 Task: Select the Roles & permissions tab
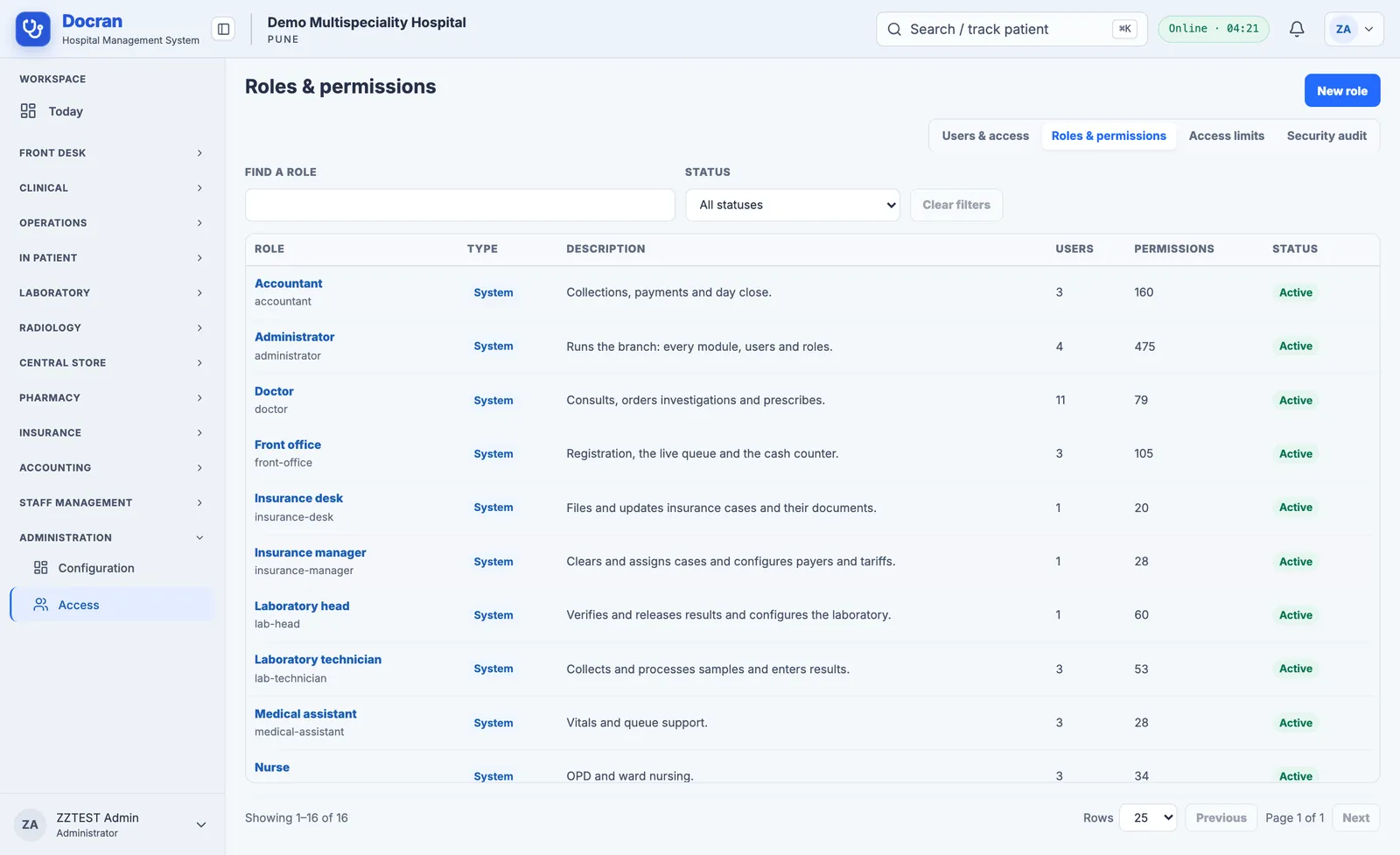pos(1109,136)
